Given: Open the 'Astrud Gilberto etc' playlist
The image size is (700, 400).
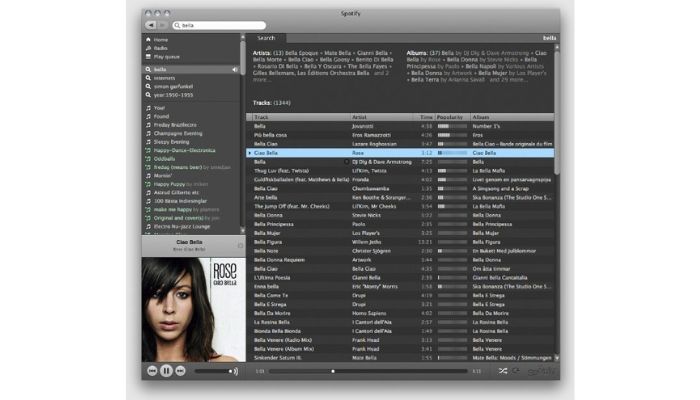Looking at the screenshot, I should pos(176,193).
